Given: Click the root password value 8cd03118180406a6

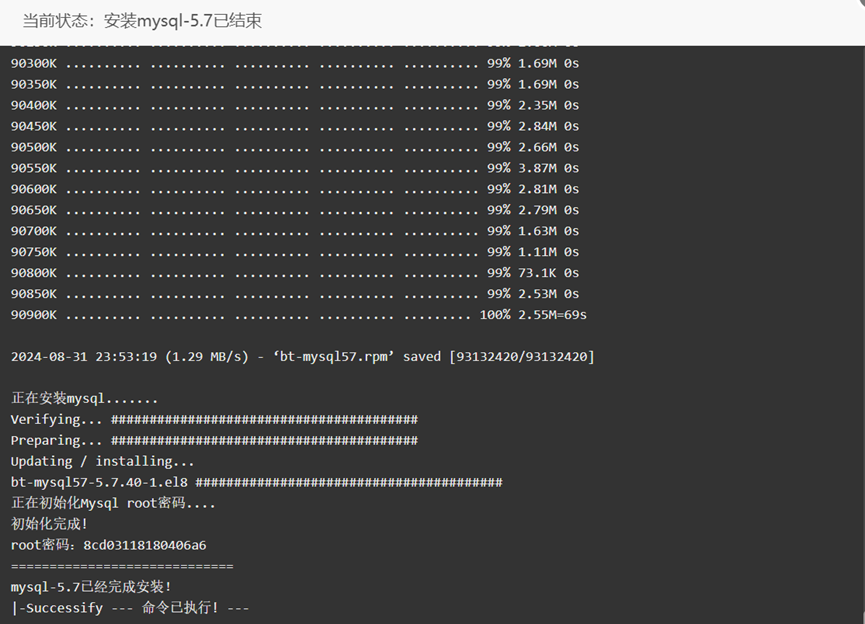Looking at the screenshot, I should click(144, 545).
